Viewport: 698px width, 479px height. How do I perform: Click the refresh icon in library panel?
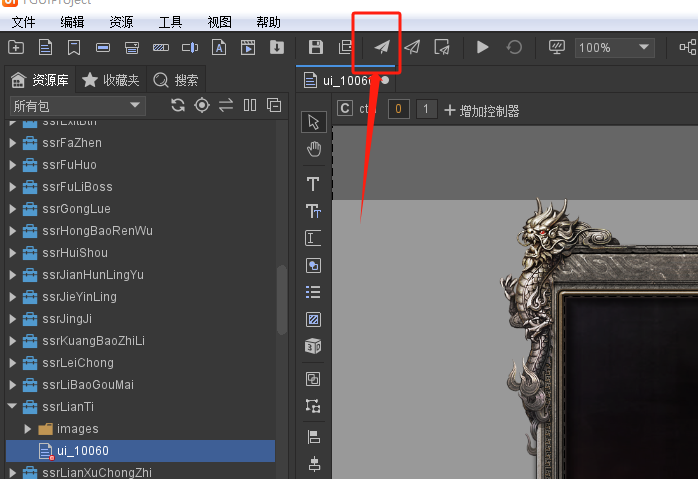[178, 106]
